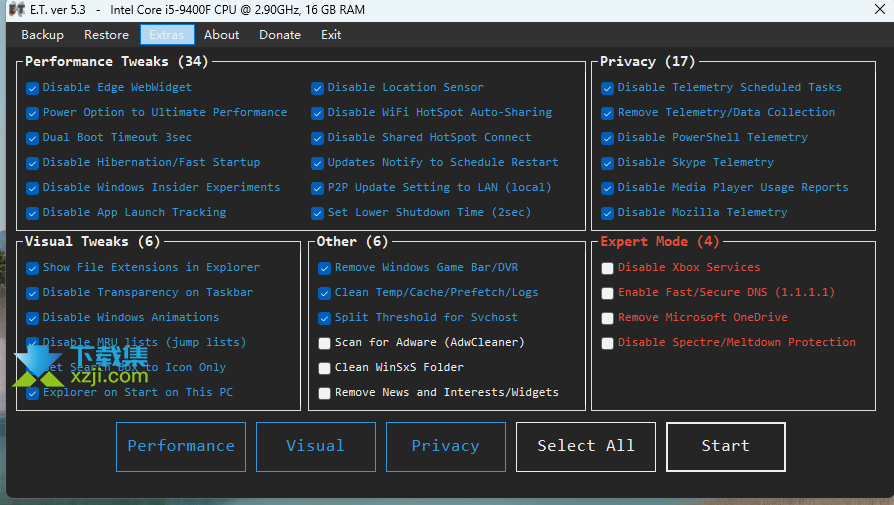Toggle Disable Windows Animations checkbox
This screenshot has height=505, width=894.
pyautogui.click(x=32, y=319)
